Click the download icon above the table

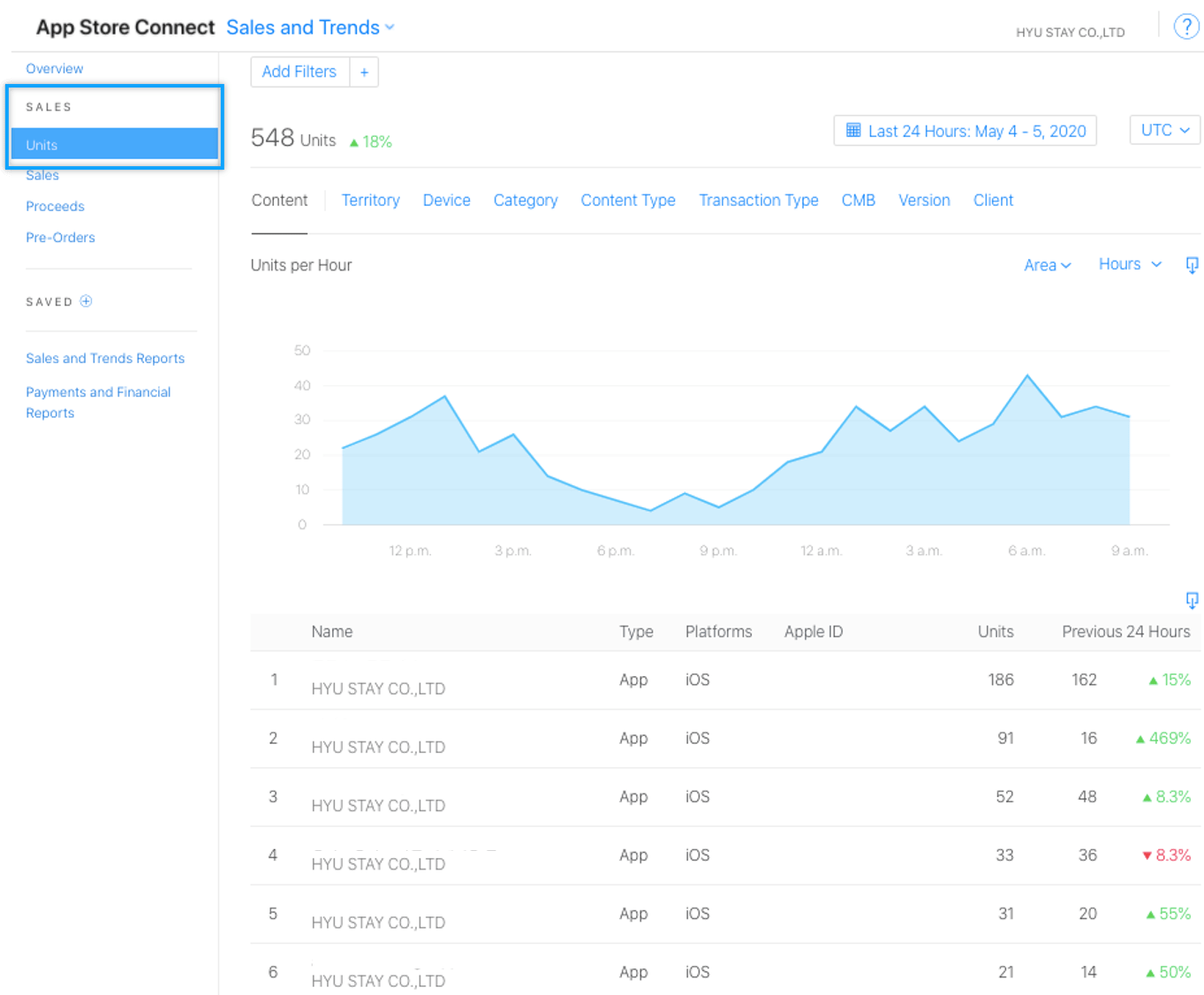tap(1192, 601)
